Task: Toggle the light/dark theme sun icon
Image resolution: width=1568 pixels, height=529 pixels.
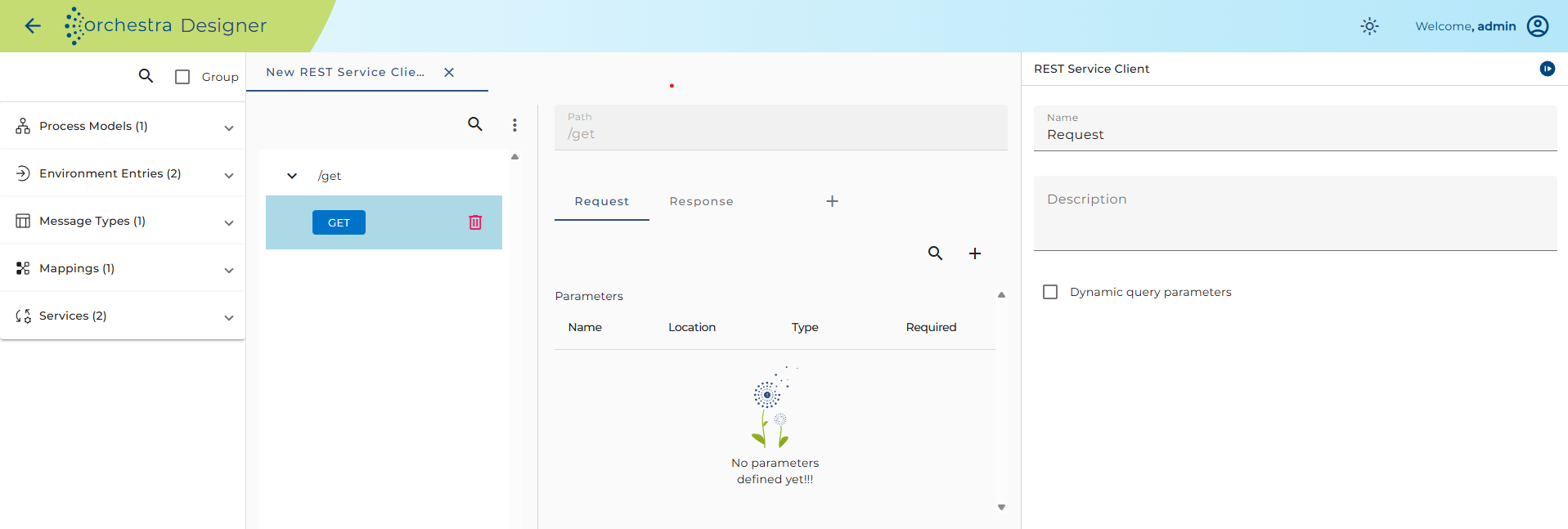Action: click(x=1369, y=26)
